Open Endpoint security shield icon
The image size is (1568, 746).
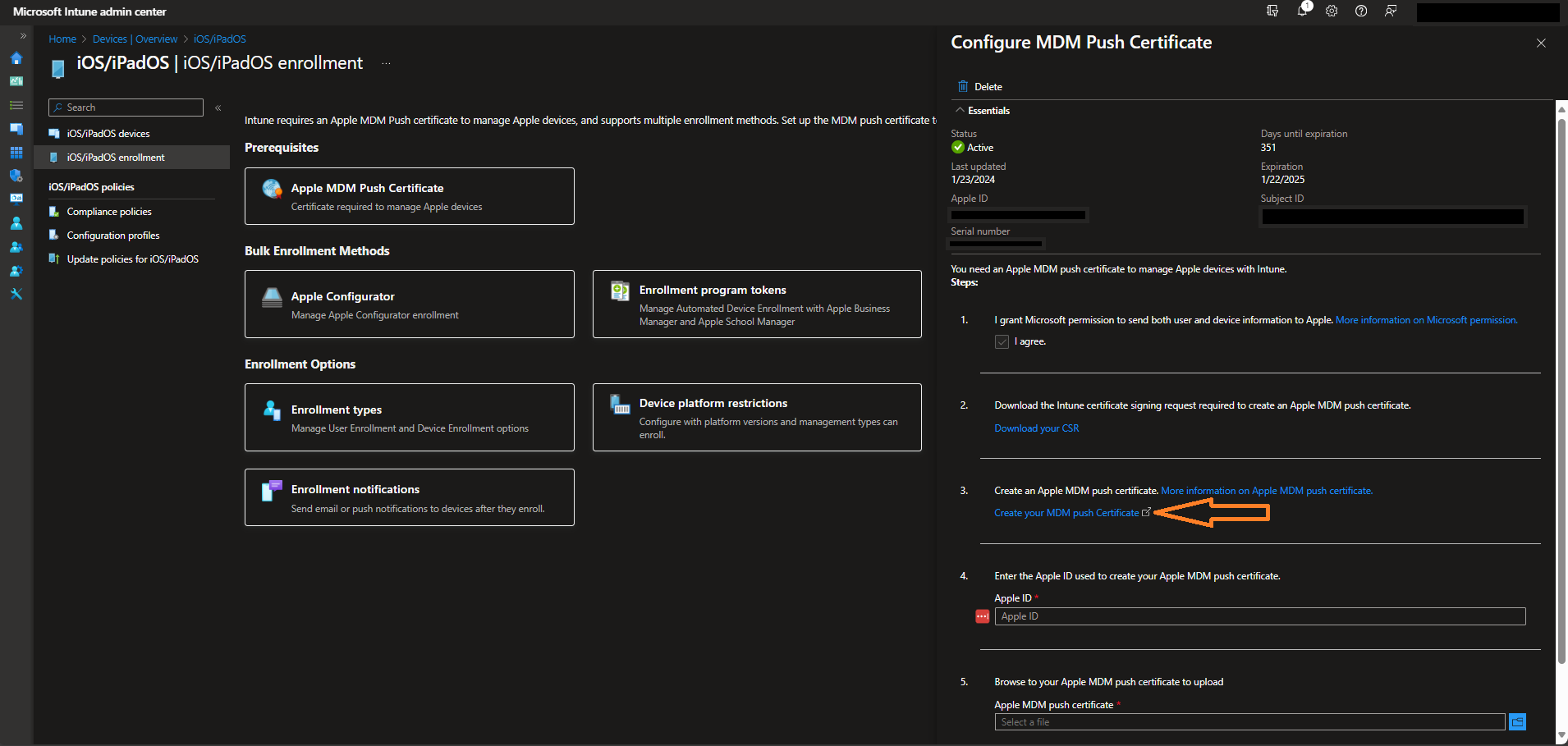16,176
